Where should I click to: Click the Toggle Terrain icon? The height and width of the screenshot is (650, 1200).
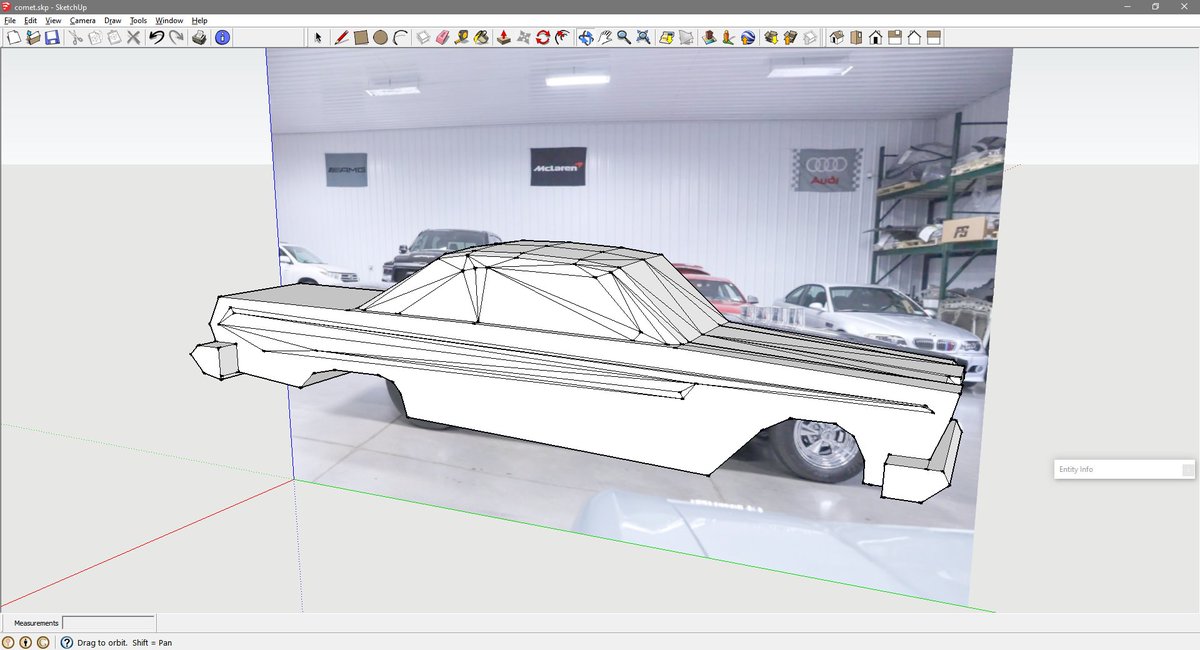[x=686, y=38]
